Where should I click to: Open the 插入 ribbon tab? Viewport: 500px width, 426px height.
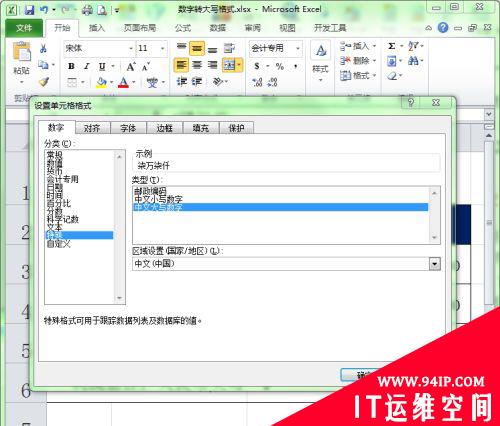[97, 28]
